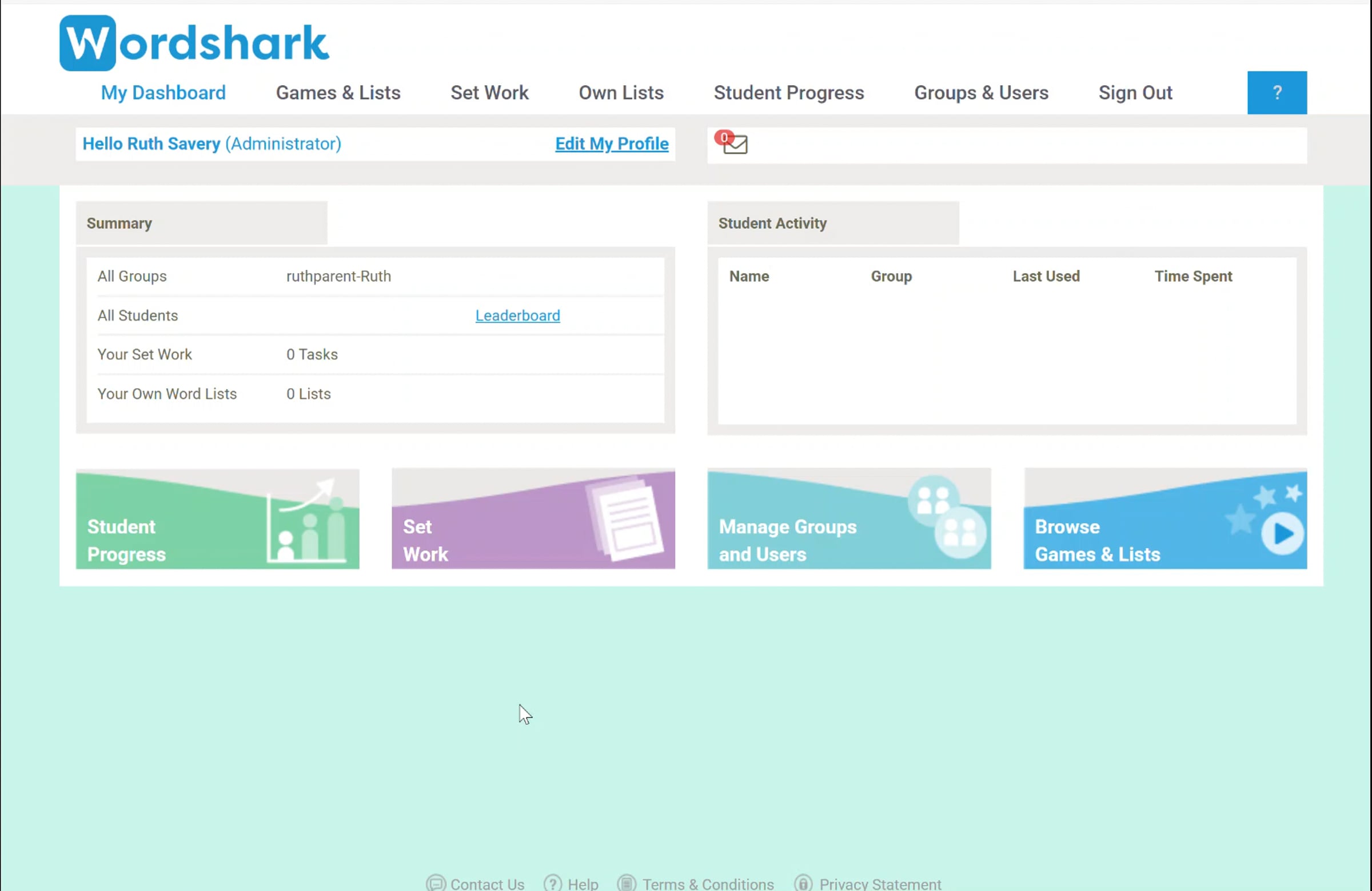Image resolution: width=1372 pixels, height=891 pixels.
Task: Click the Terms & Conditions document icon
Action: click(626, 884)
